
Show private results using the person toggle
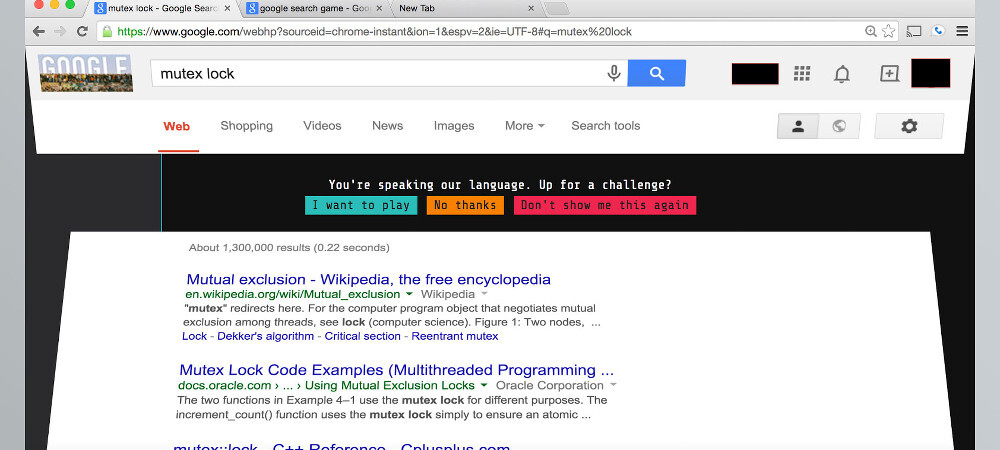coord(798,126)
